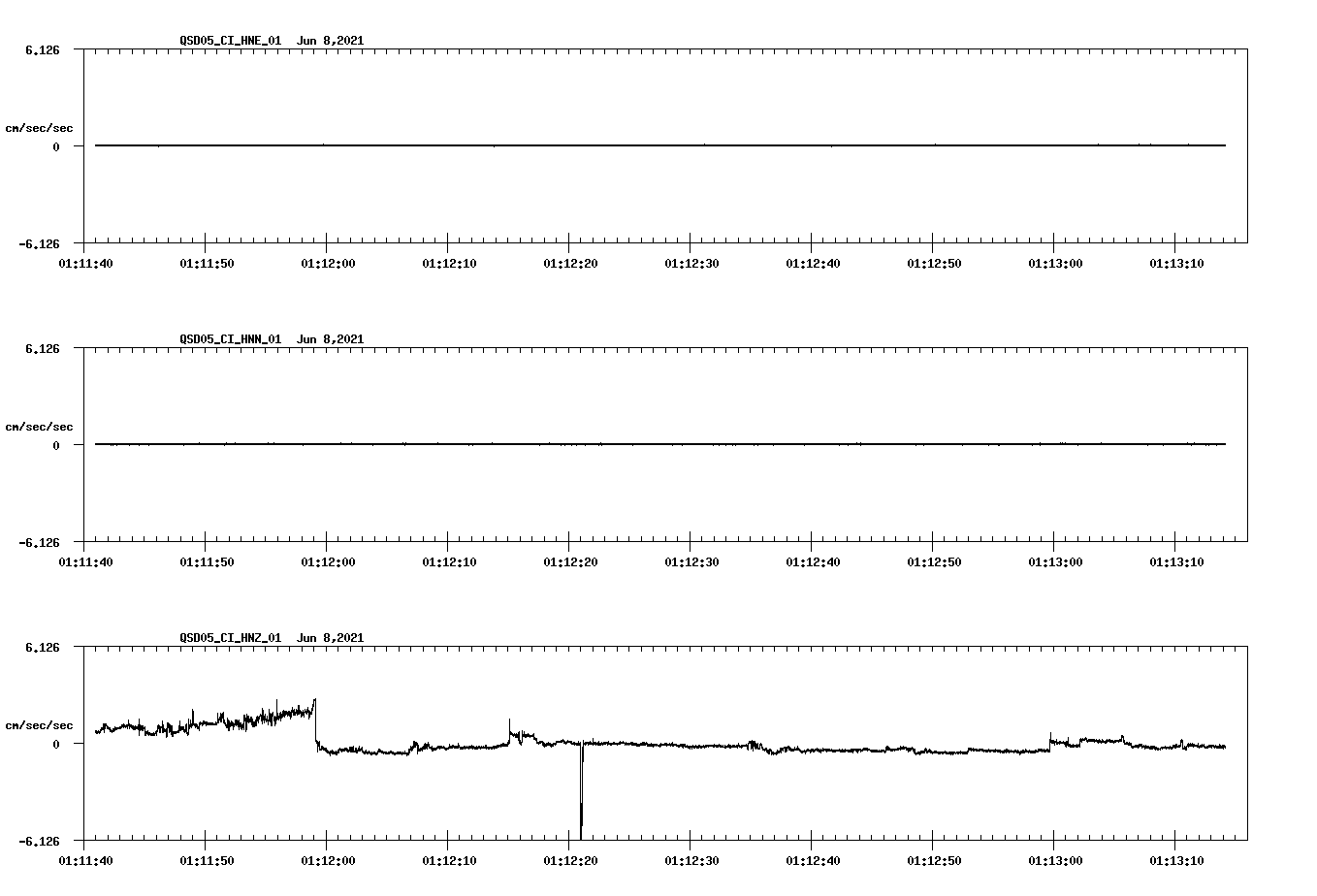
Task: Click the 01:12:10 time label under HNE plot
Action: point(449,263)
